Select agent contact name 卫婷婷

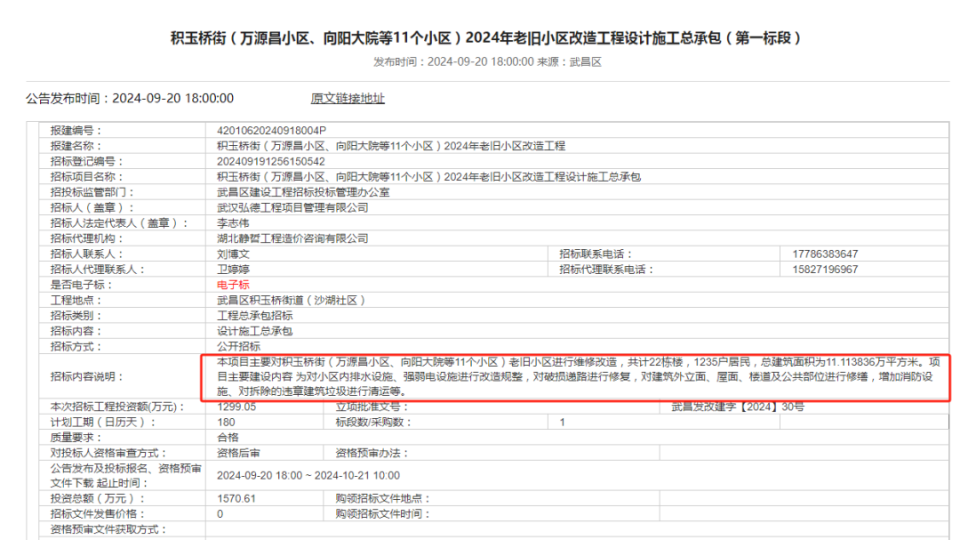tap(233, 269)
